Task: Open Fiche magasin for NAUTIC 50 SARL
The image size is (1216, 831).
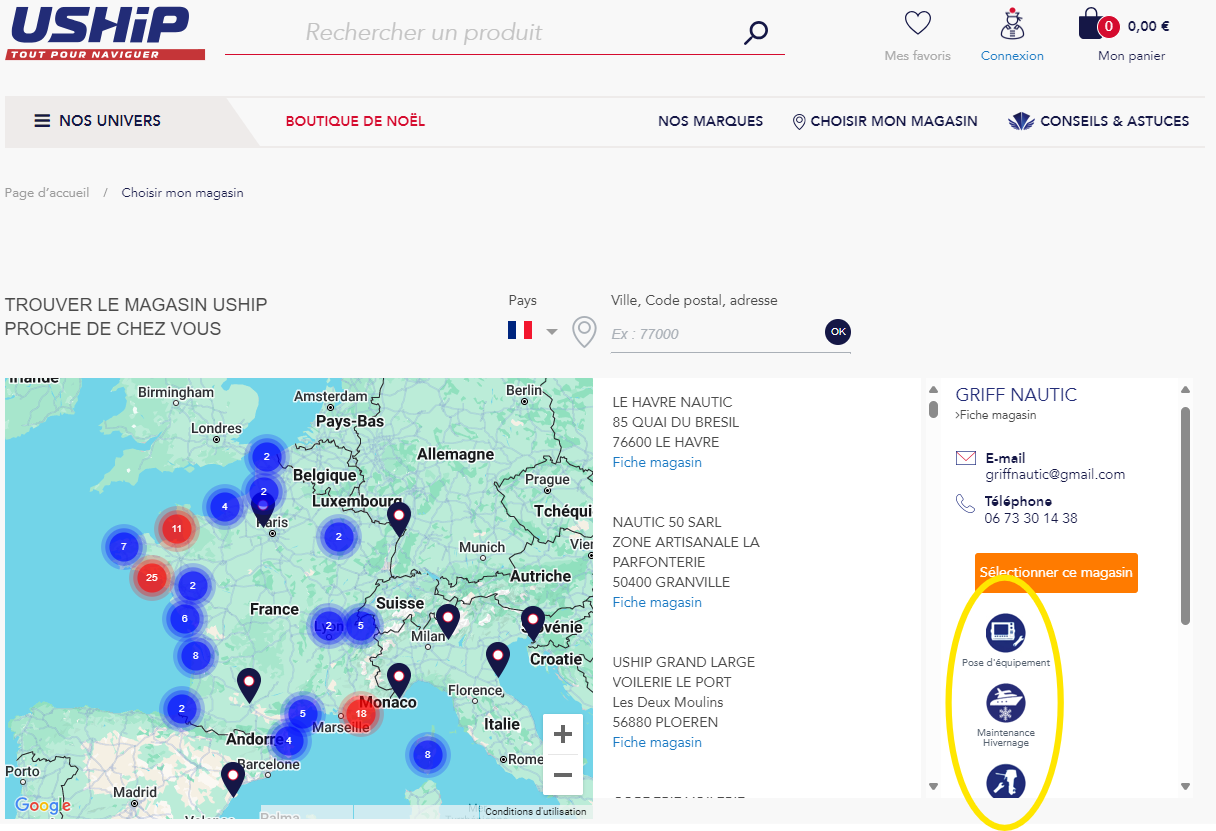Action: click(657, 602)
